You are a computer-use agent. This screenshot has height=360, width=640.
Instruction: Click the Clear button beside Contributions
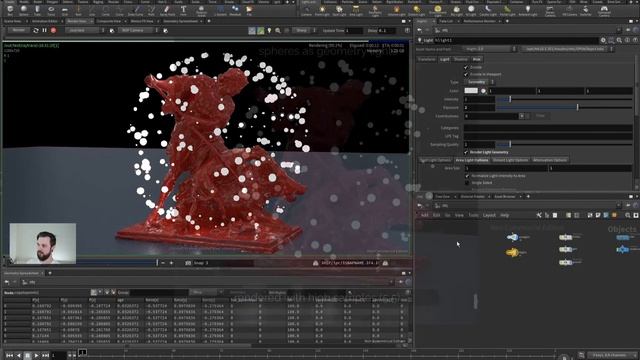coord(540,116)
